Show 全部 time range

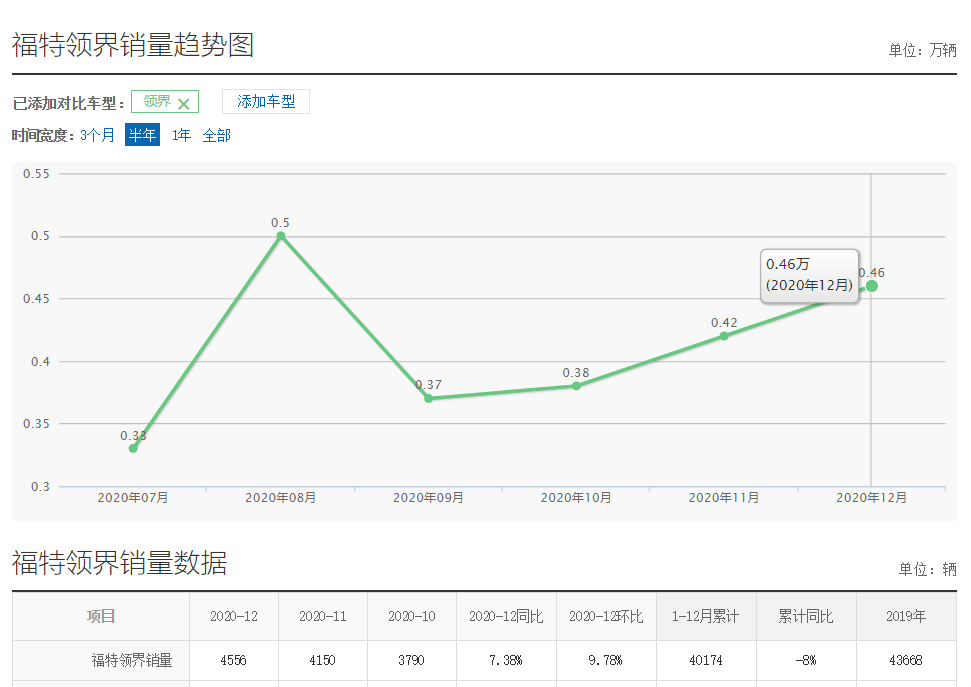tap(217, 135)
